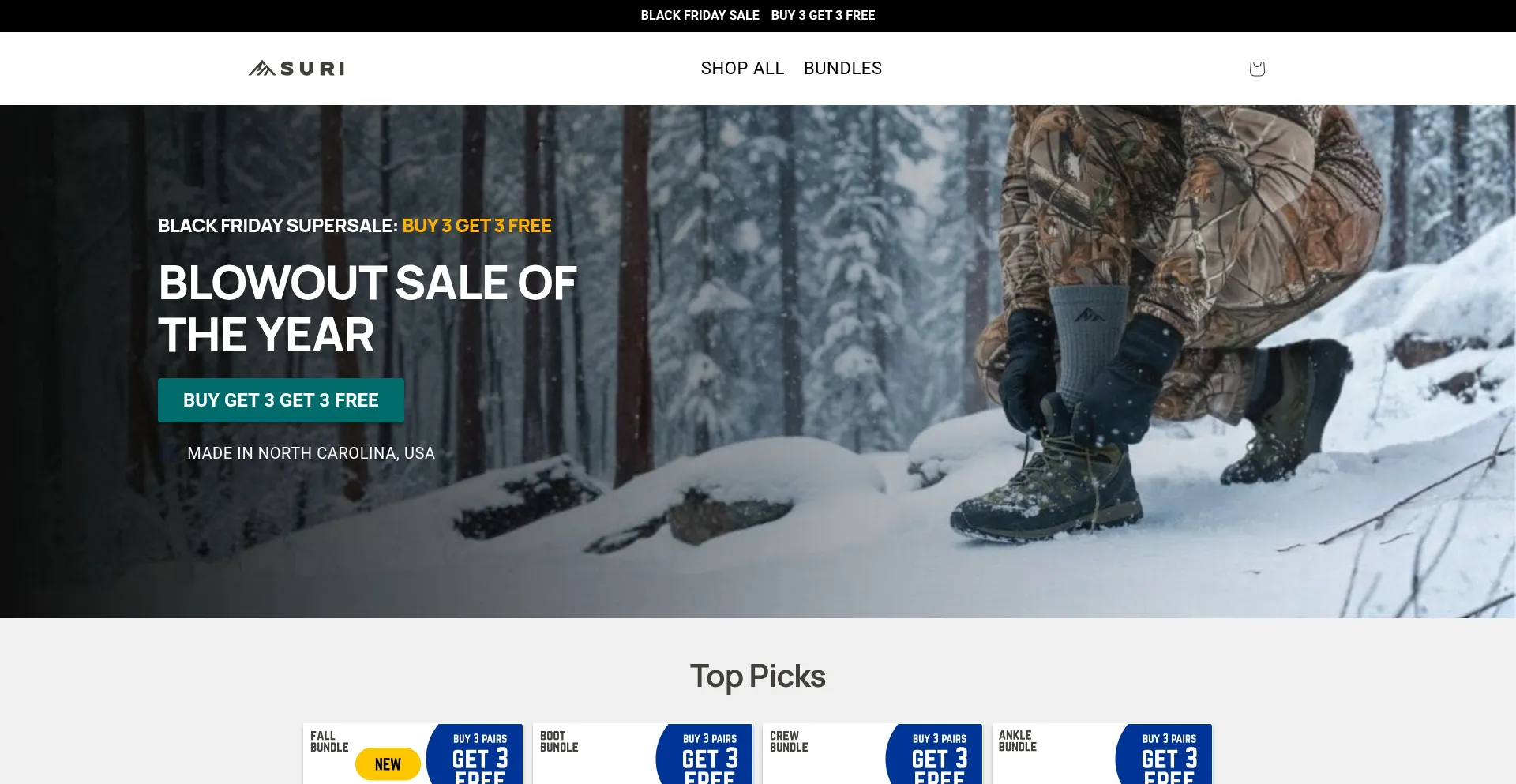
Task: Open the Fall Bundle product card
Action: point(413,754)
